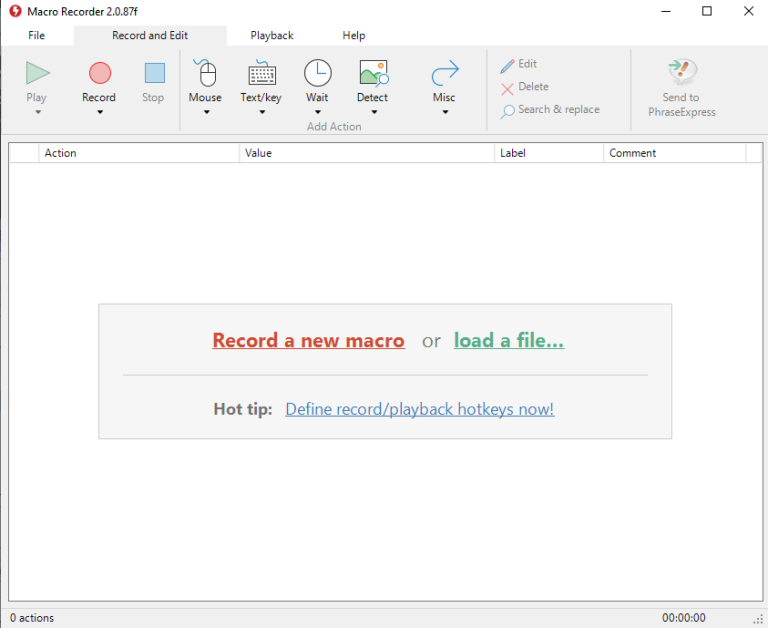
Task: Expand the Play dropdown arrow
Action: pos(38,112)
